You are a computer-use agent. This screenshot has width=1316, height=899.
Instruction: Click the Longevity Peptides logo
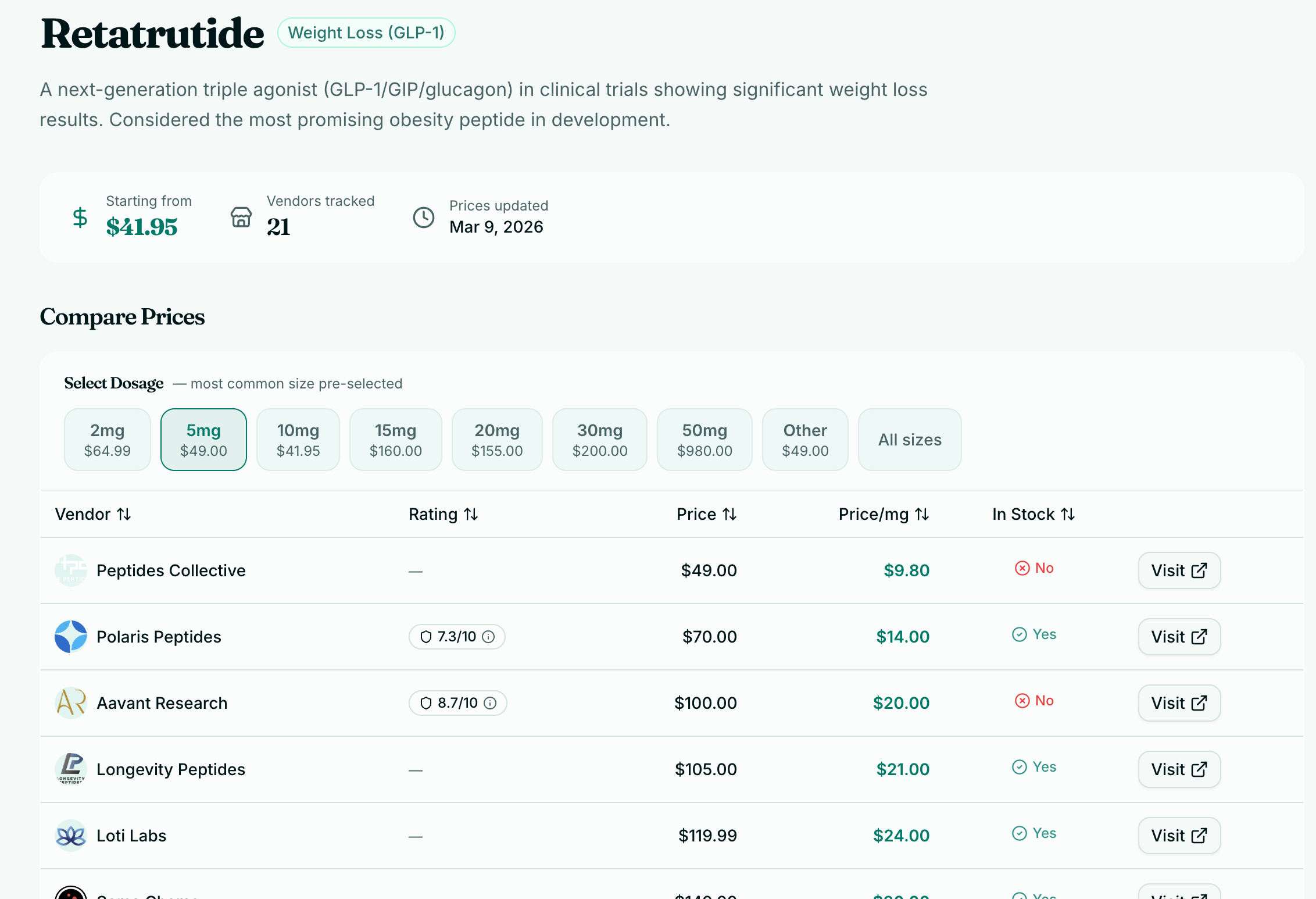point(71,769)
